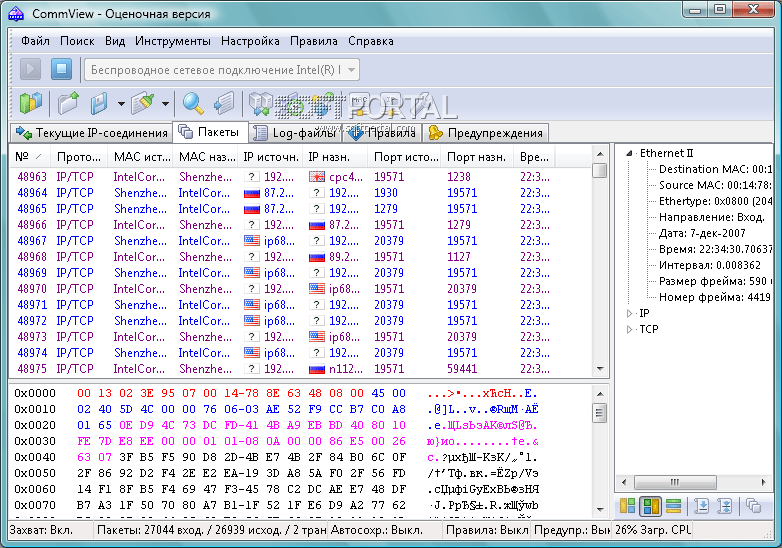Open the save icon dropdown arrow
This screenshot has height=548, width=782.
coord(120,103)
